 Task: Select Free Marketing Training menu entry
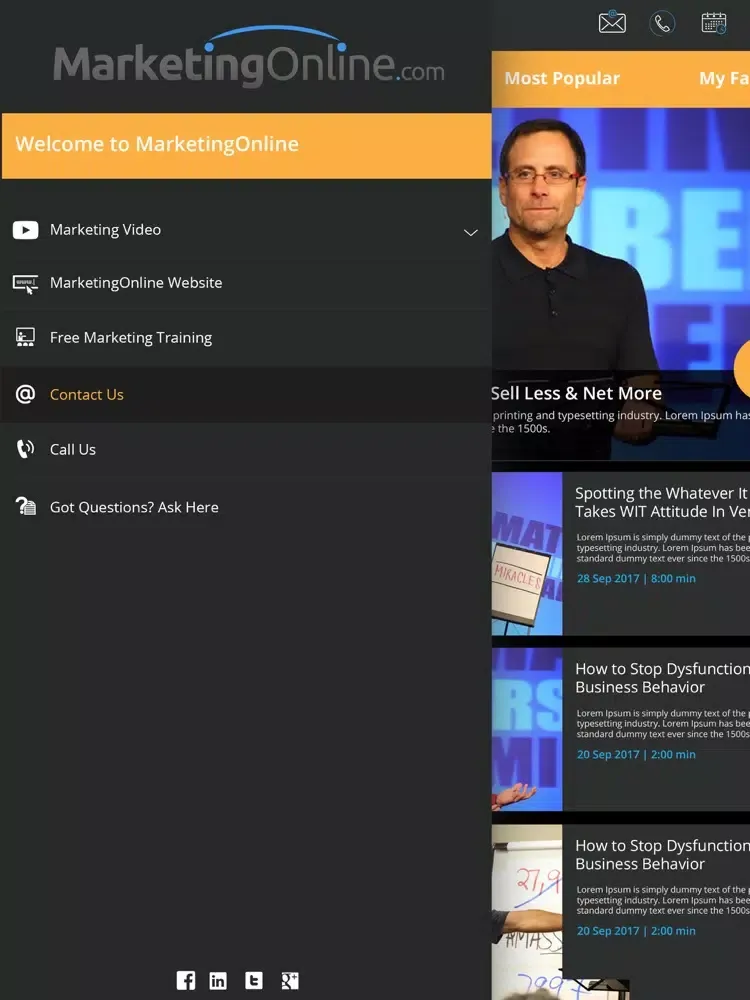click(x=246, y=337)
